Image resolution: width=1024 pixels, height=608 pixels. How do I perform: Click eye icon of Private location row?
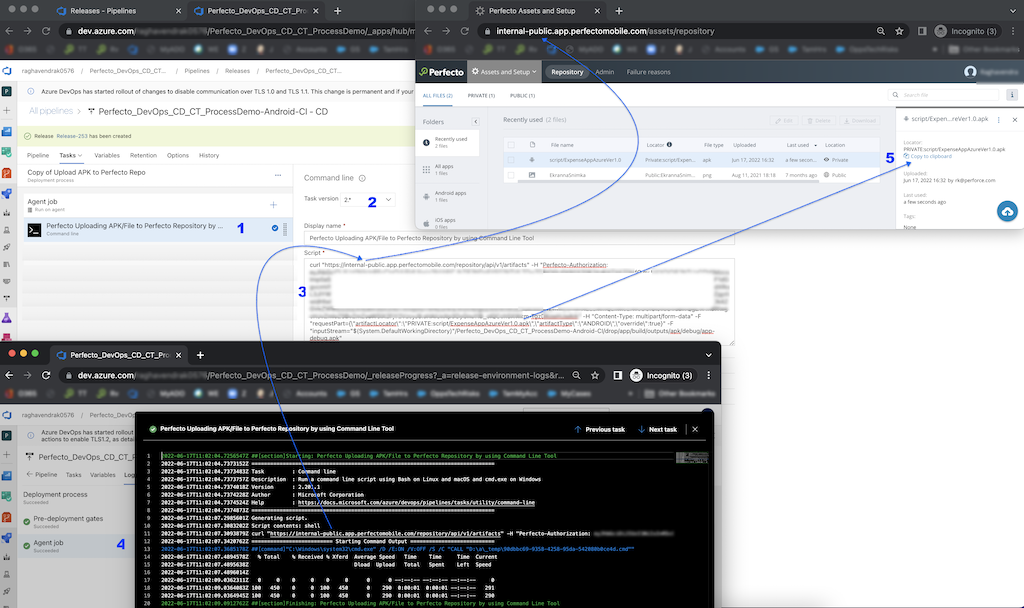[826, 160]
